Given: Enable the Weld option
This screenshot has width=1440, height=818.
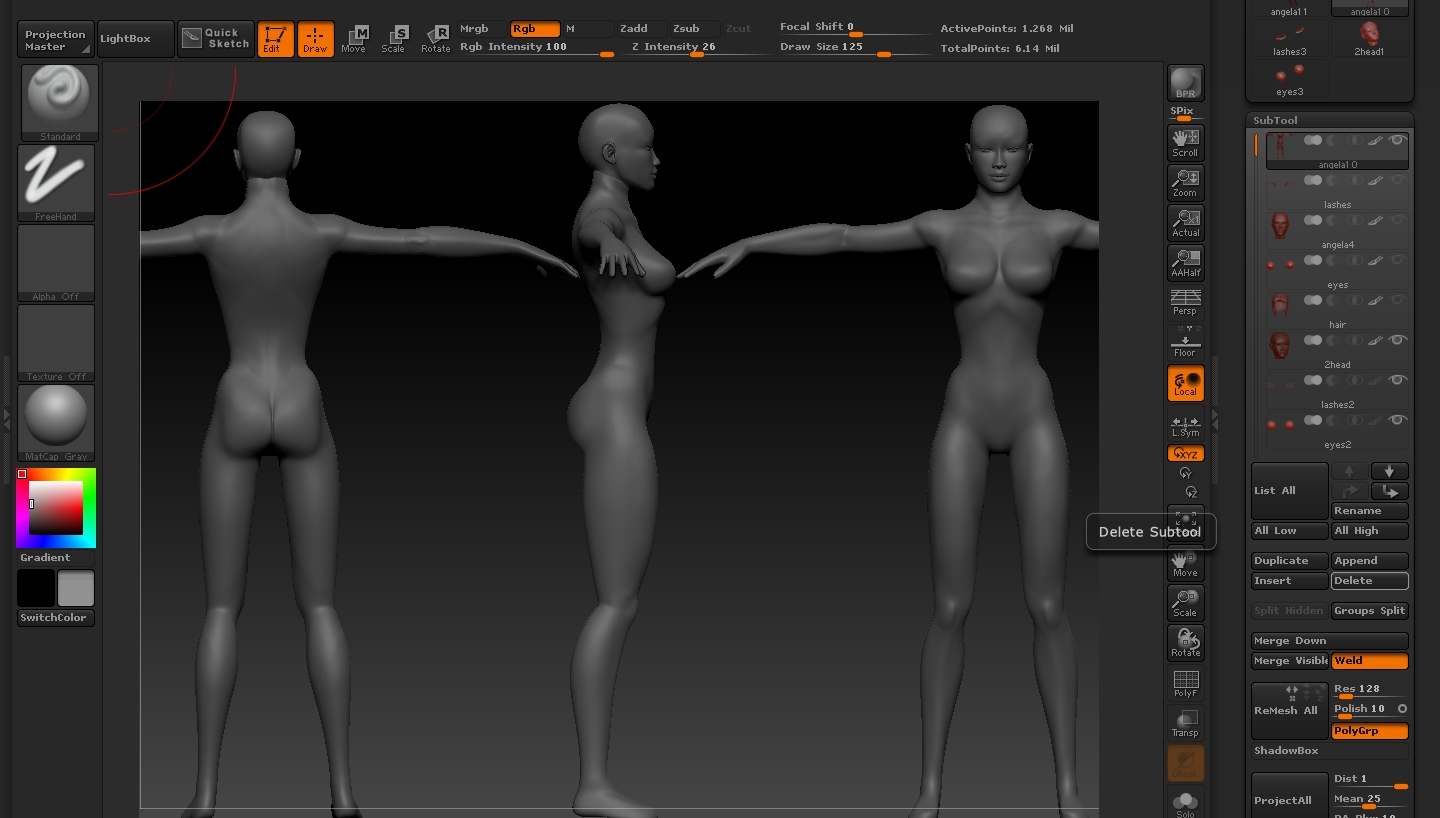Looking at the screenshot, I should (1369, 661).
